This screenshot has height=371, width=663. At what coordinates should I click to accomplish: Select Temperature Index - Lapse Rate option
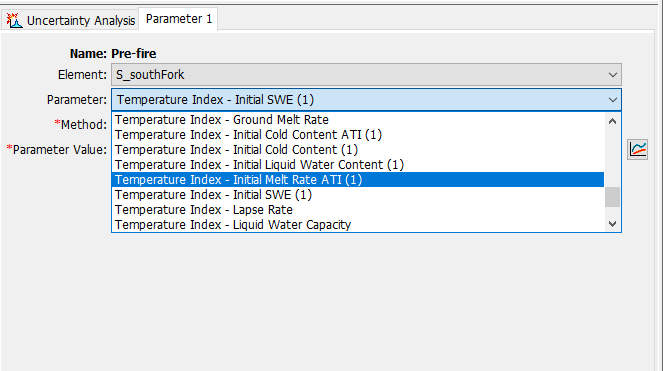358,210
